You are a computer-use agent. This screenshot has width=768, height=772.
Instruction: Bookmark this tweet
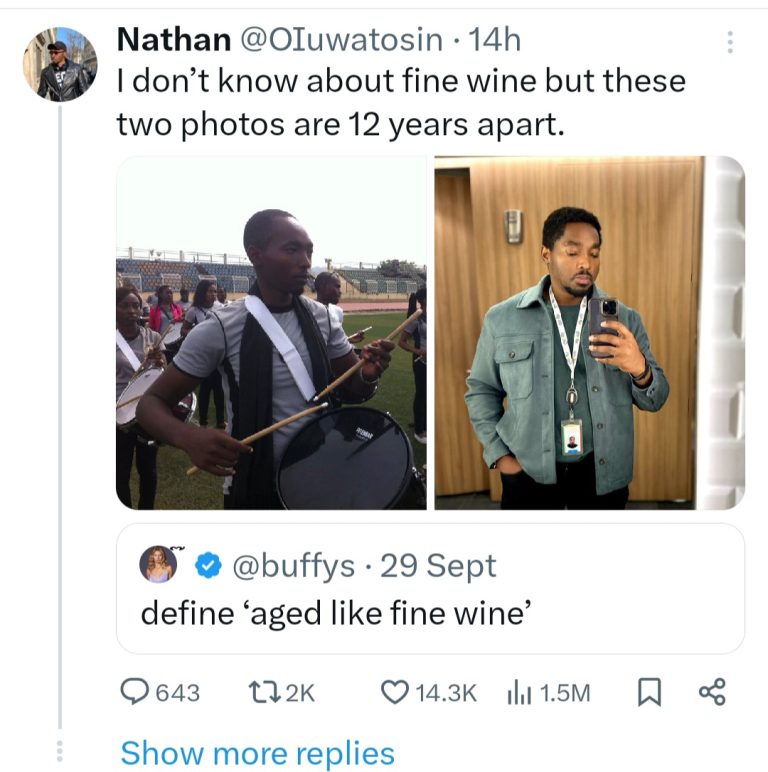tap(647, 692)
